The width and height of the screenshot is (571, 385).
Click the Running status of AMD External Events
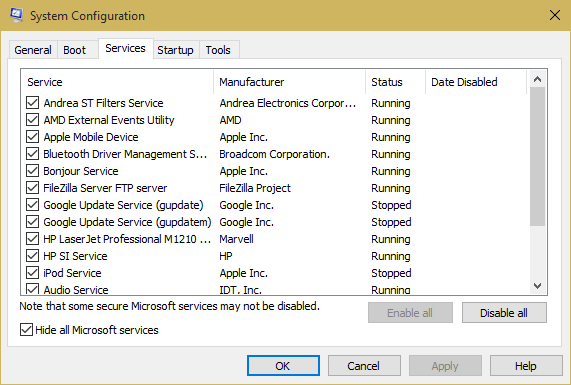391,120
